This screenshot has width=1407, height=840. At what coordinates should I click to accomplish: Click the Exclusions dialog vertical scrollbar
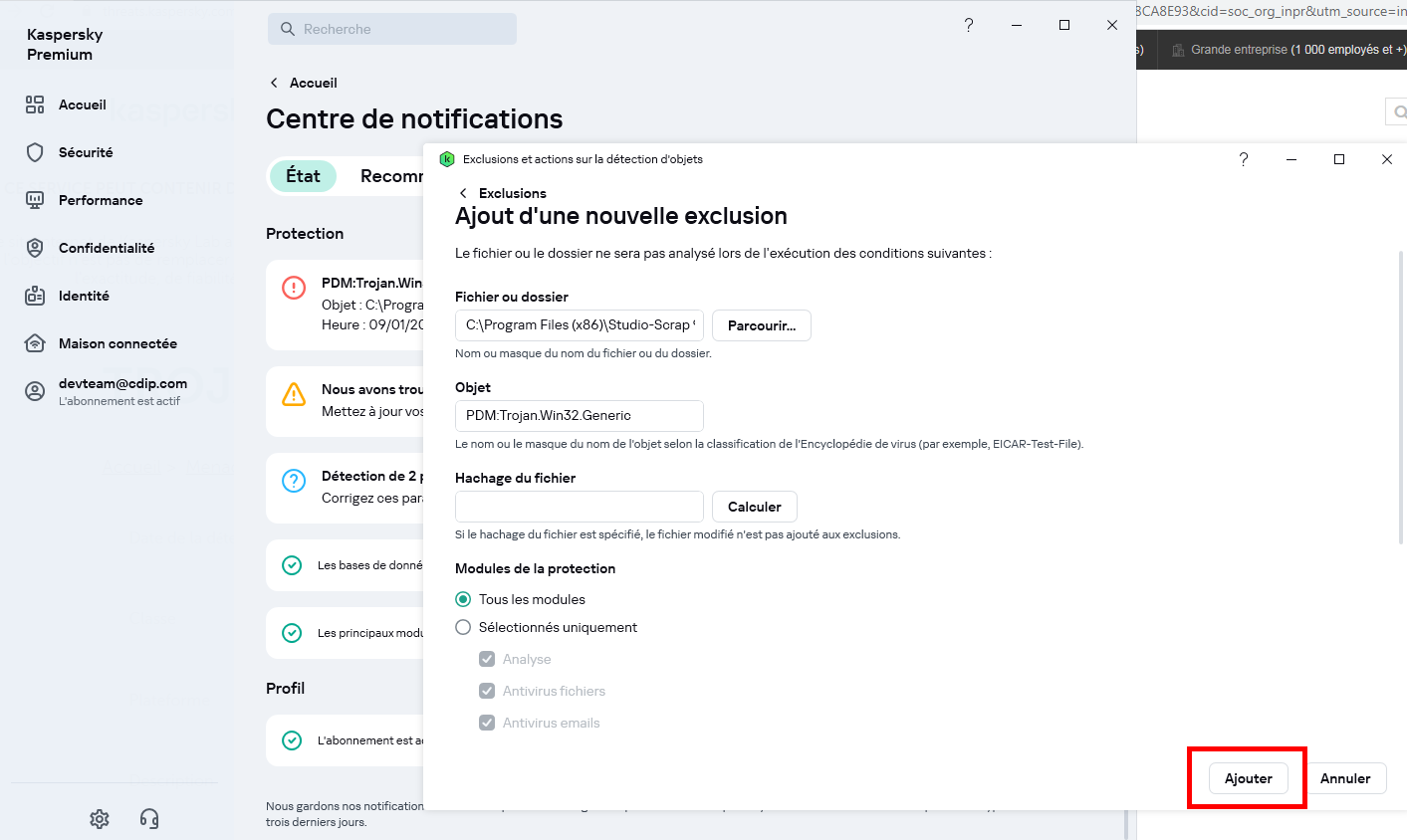[x=1402, y=398]
